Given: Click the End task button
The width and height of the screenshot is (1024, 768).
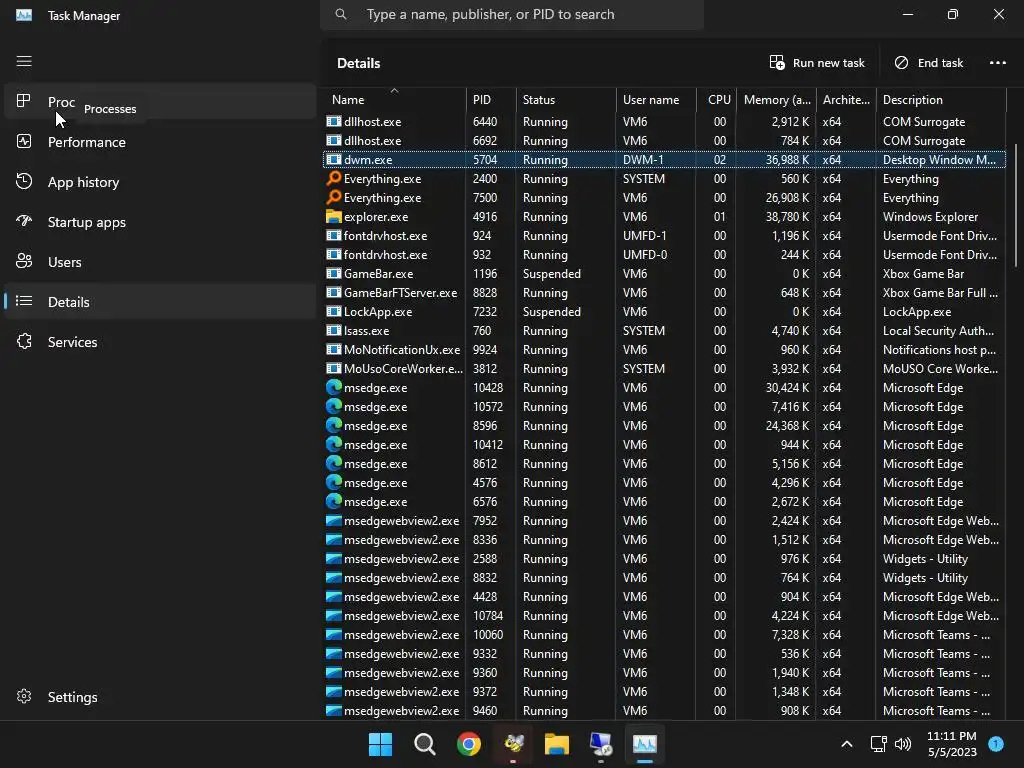Looking at the screenshot, I should (928, 63).
